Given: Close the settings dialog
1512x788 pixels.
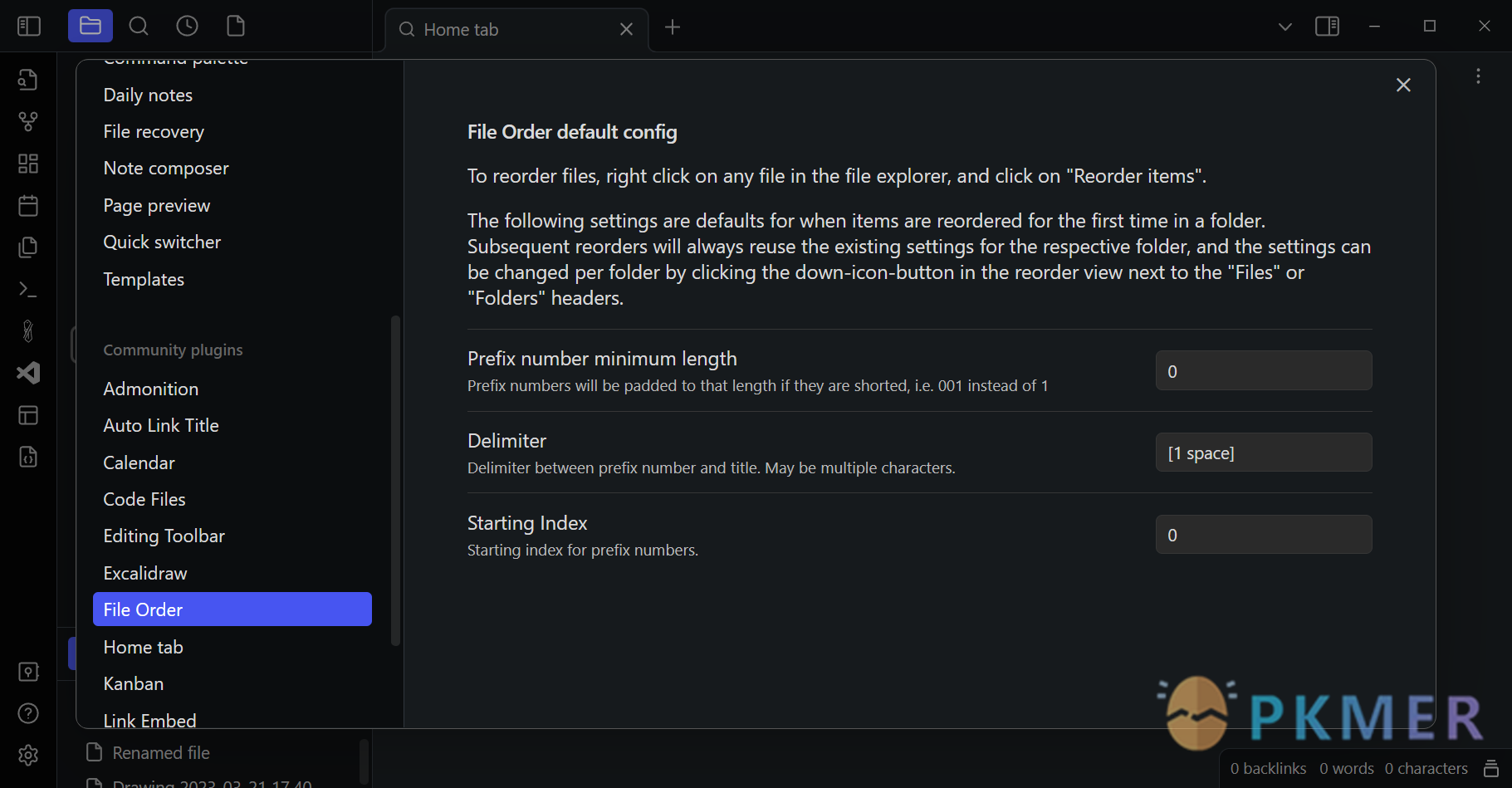Looking at the screenshot, I should tap(1403, 85).
